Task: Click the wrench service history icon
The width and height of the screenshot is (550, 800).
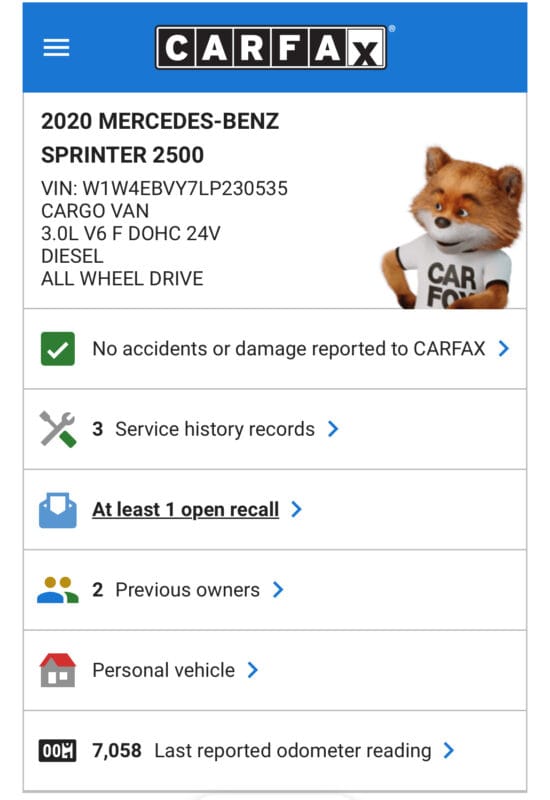Action: (x=58, y=429)
